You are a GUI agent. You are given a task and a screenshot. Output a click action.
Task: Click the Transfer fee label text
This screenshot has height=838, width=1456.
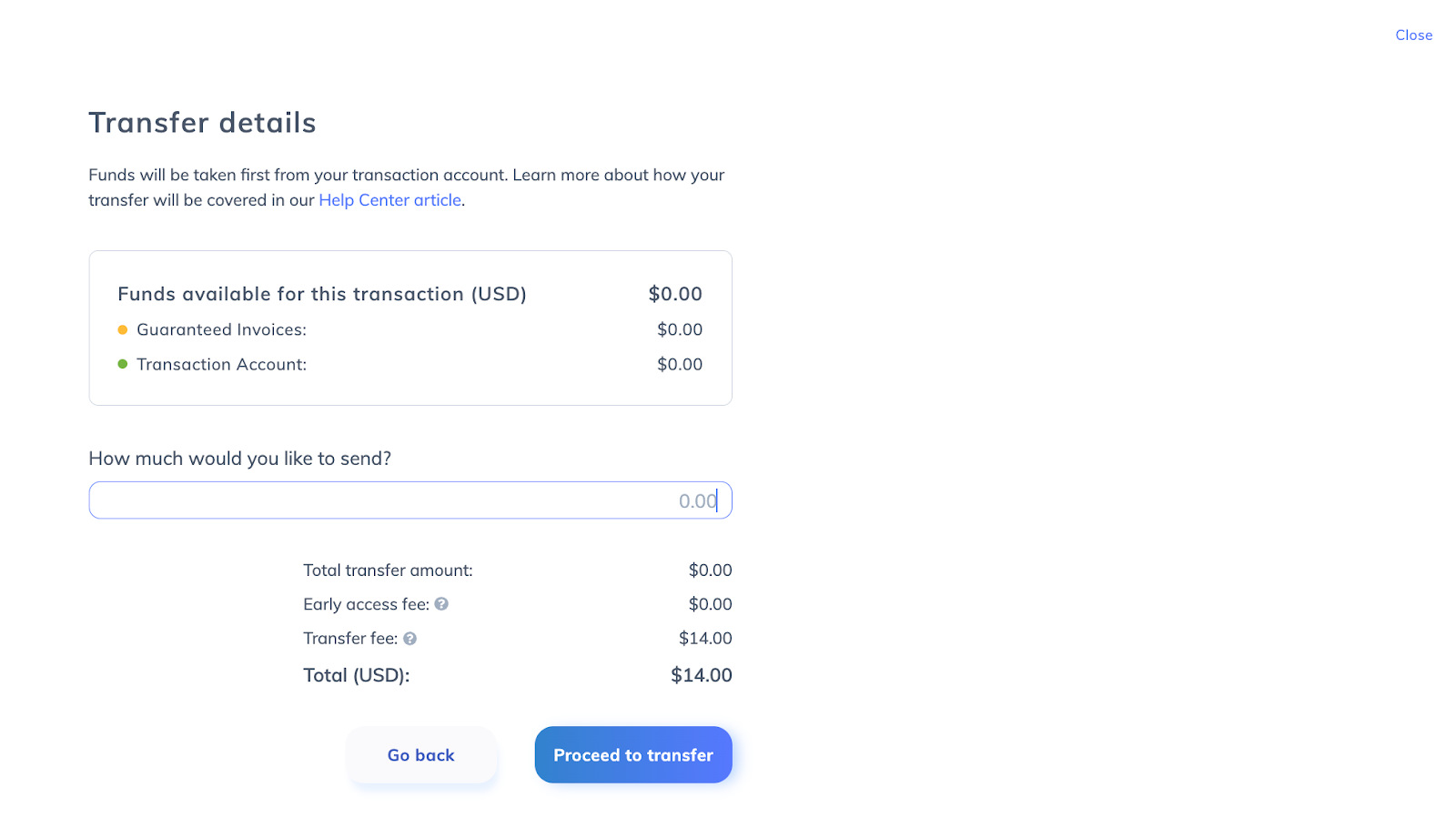[350, 639]
